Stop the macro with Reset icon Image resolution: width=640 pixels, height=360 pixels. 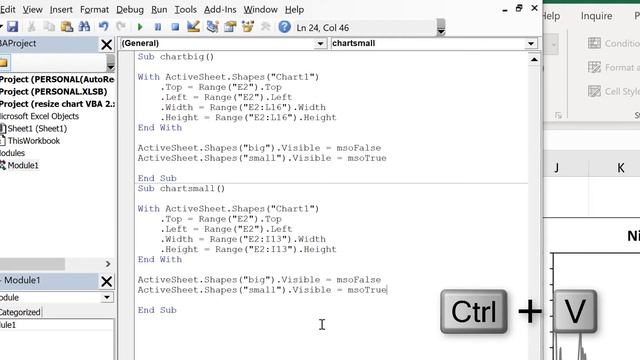(175, 27)
